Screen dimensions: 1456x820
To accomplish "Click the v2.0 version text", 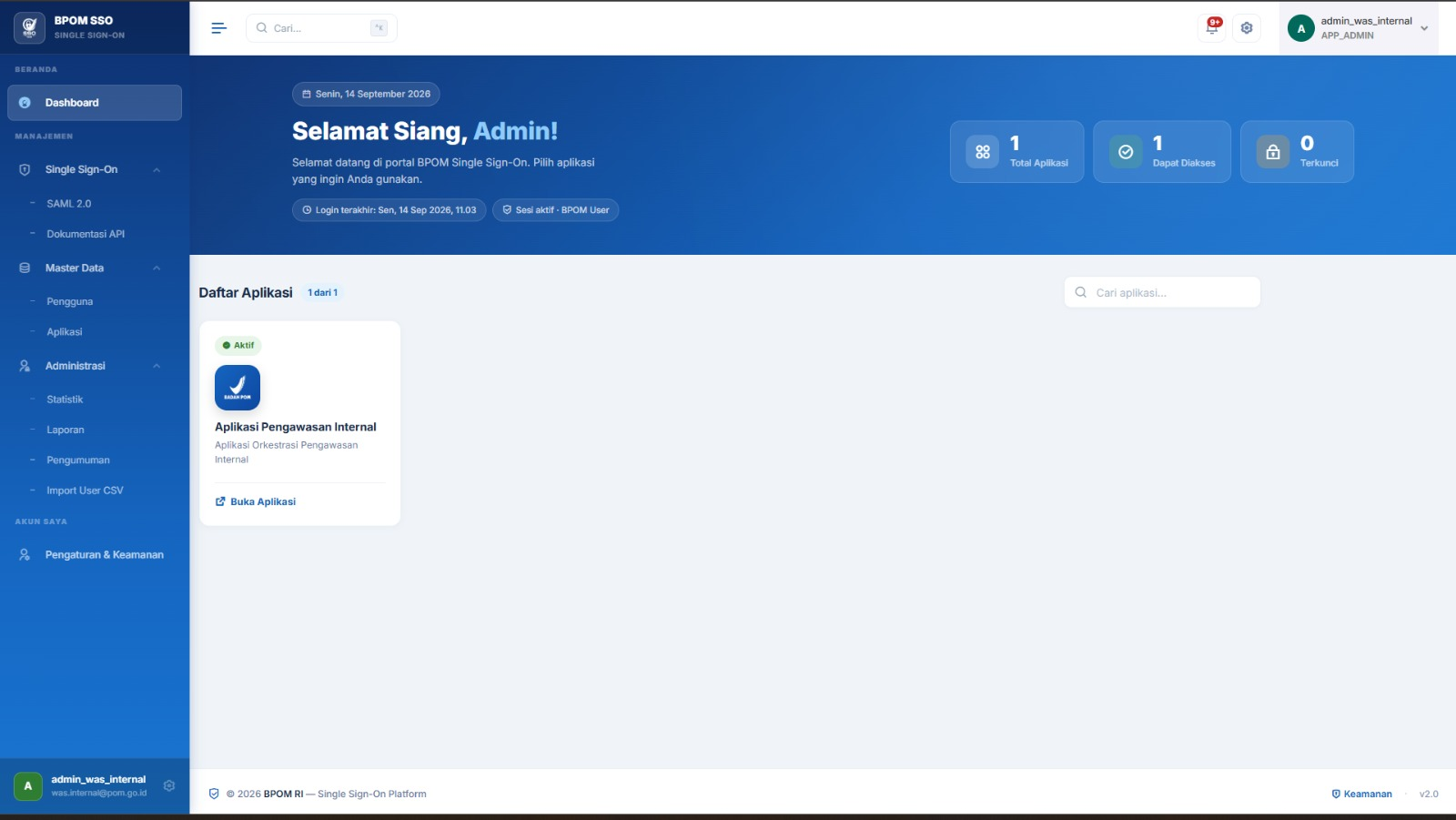I will point(1429,794).
